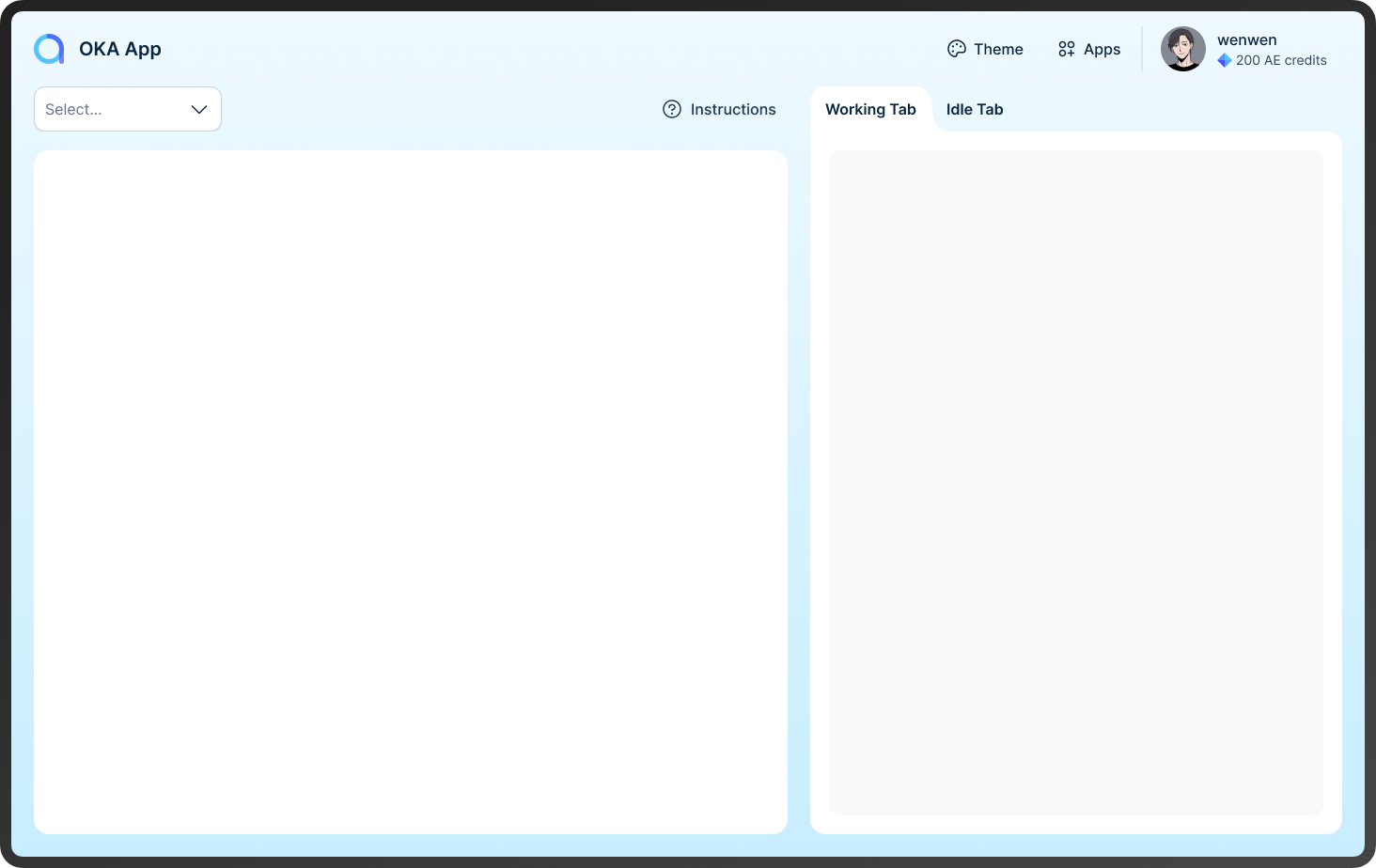Select the Working Tab
Screen dimensions: 1376x868
(870, 109)
